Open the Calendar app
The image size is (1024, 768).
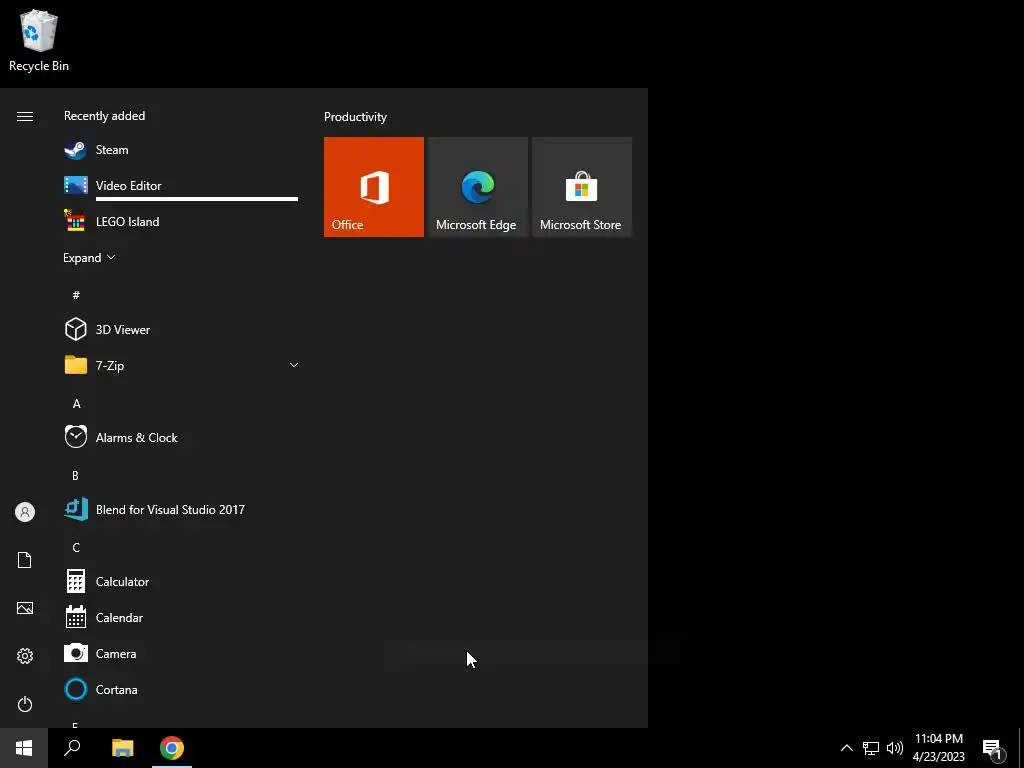point(181,617)
